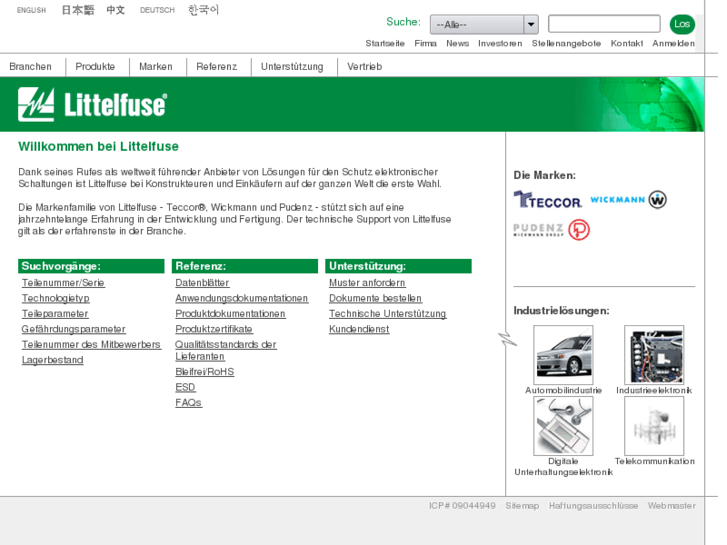Open the Vertrieb menu
The height and width of the screenshot is (545, 727).
(x=364, y=67)
